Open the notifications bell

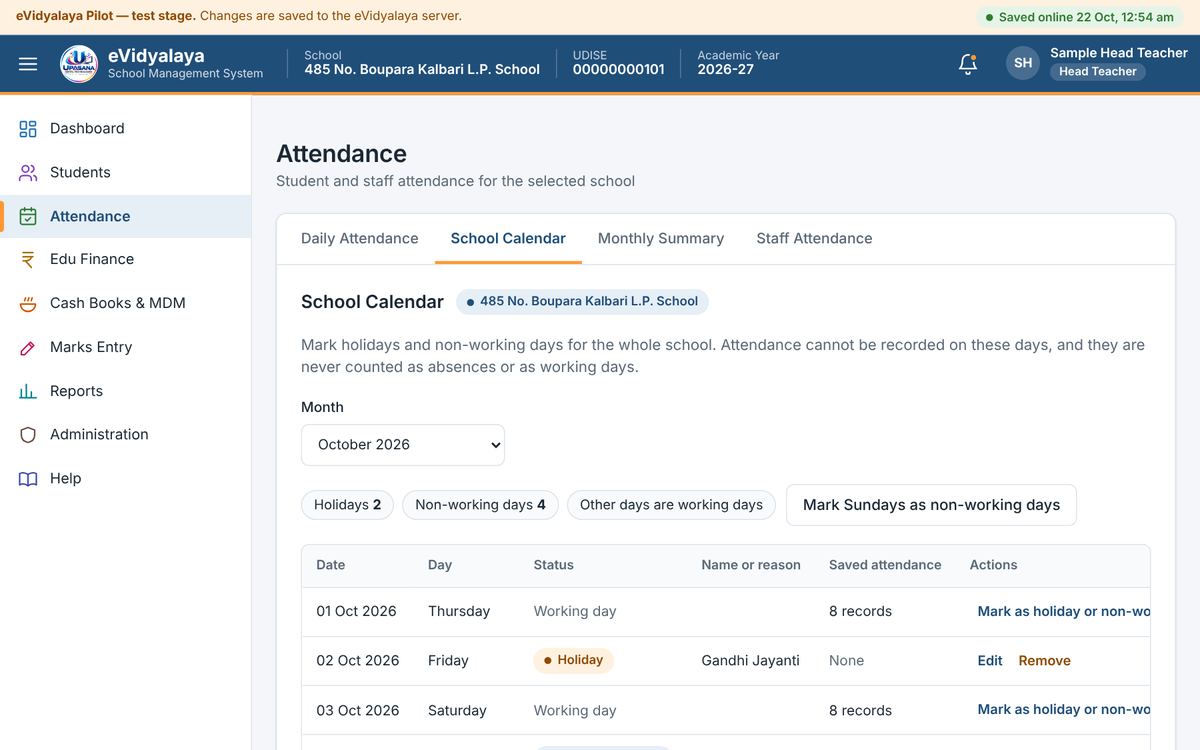coord(967,64)
